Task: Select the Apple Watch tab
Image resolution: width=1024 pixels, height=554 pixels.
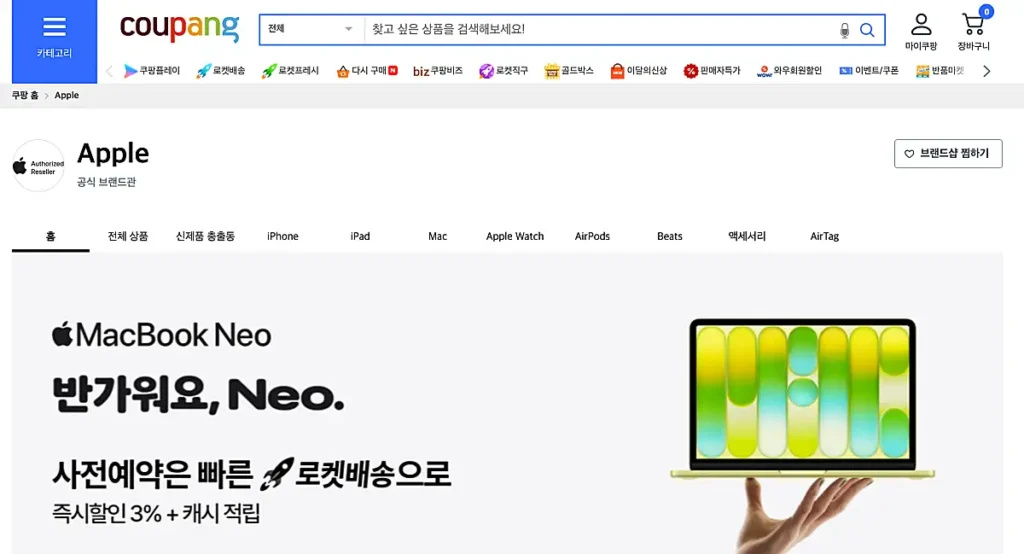Action: [x=515, y=236]
